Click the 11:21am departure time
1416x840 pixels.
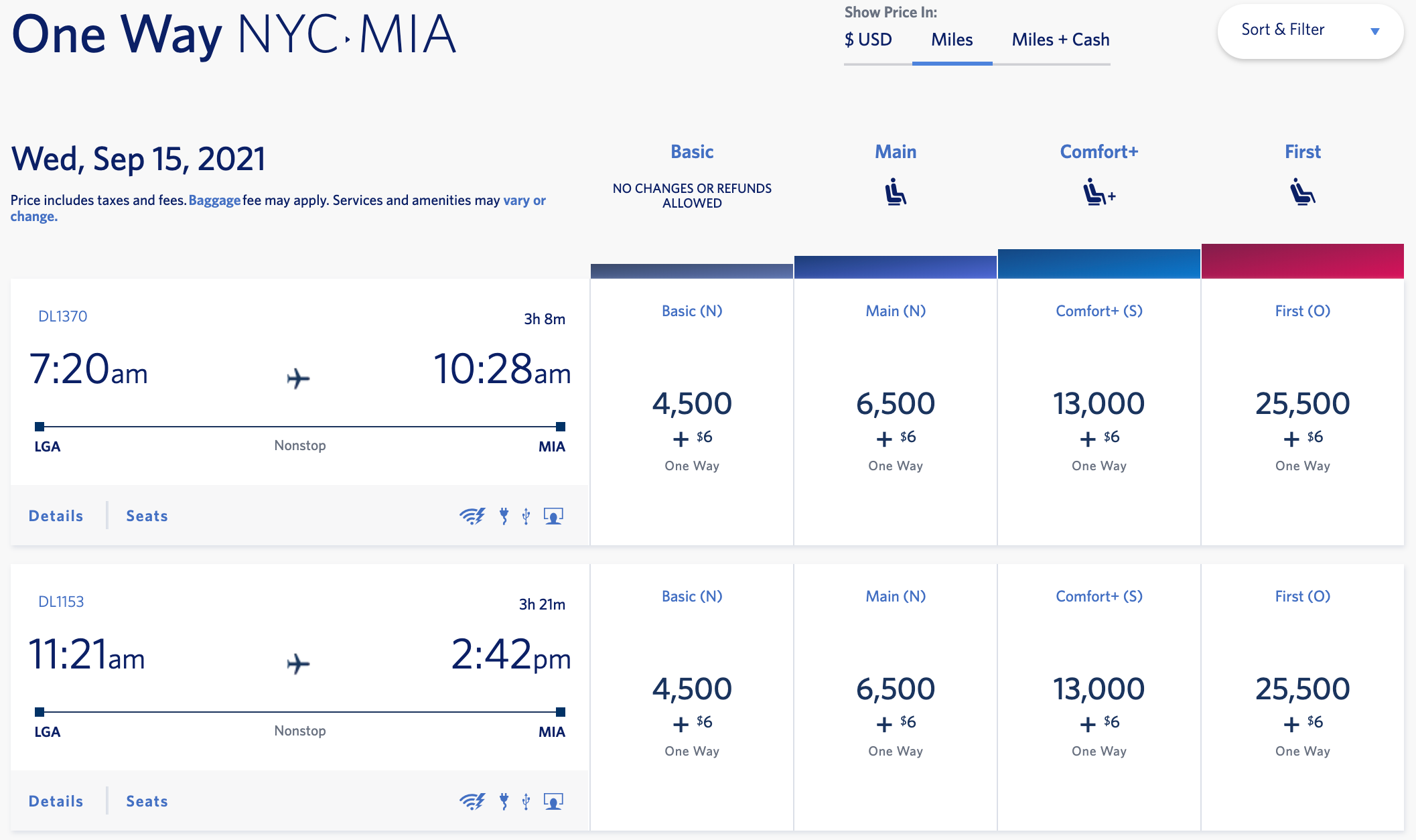pyautogui.click(x=86, y=654)
